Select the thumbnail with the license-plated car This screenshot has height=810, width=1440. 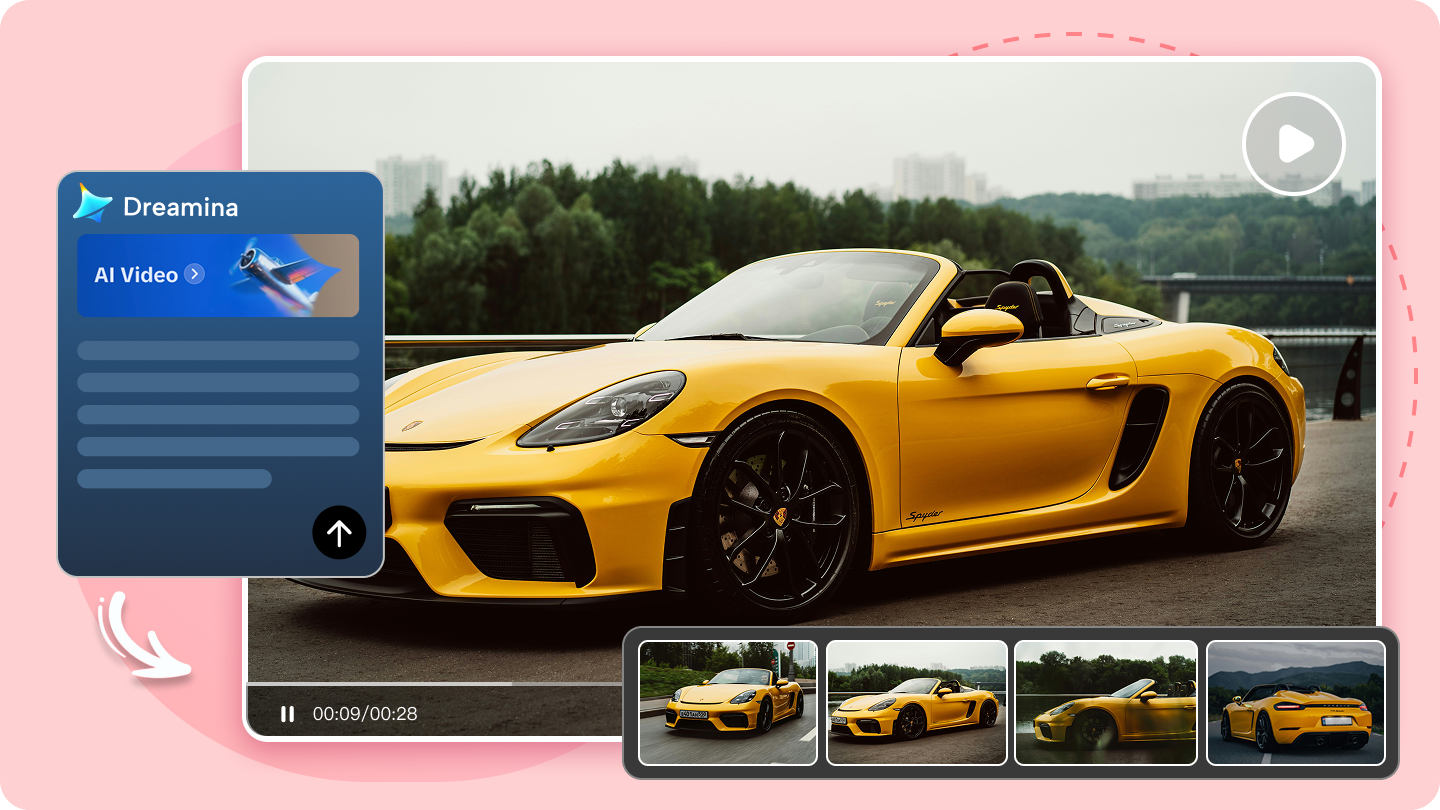pyautogui.click(x=728, y=702)
